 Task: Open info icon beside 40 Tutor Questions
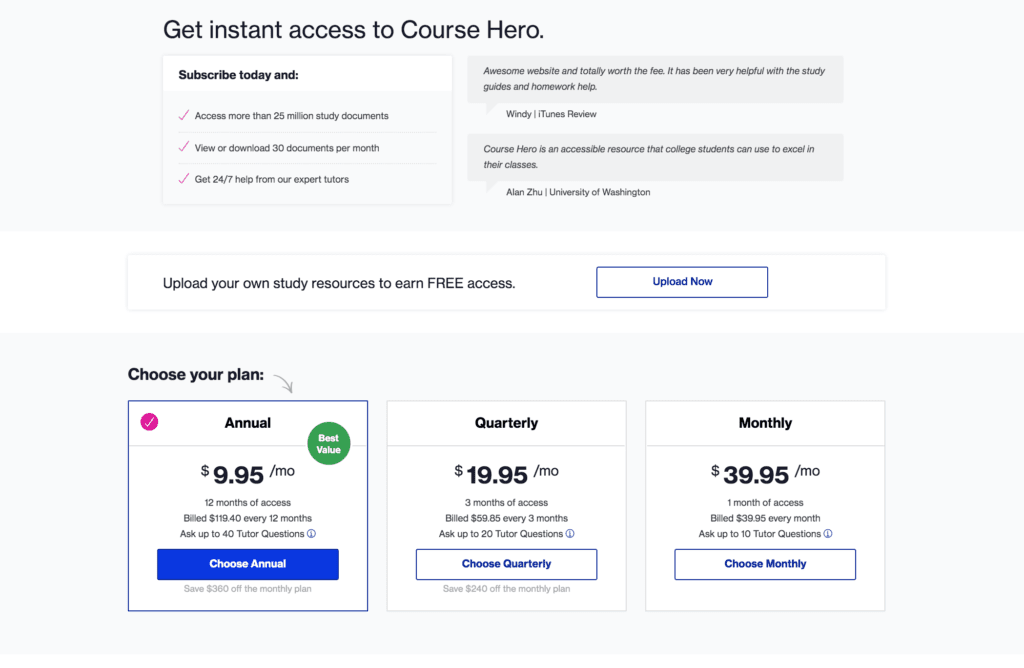(311, 534)
